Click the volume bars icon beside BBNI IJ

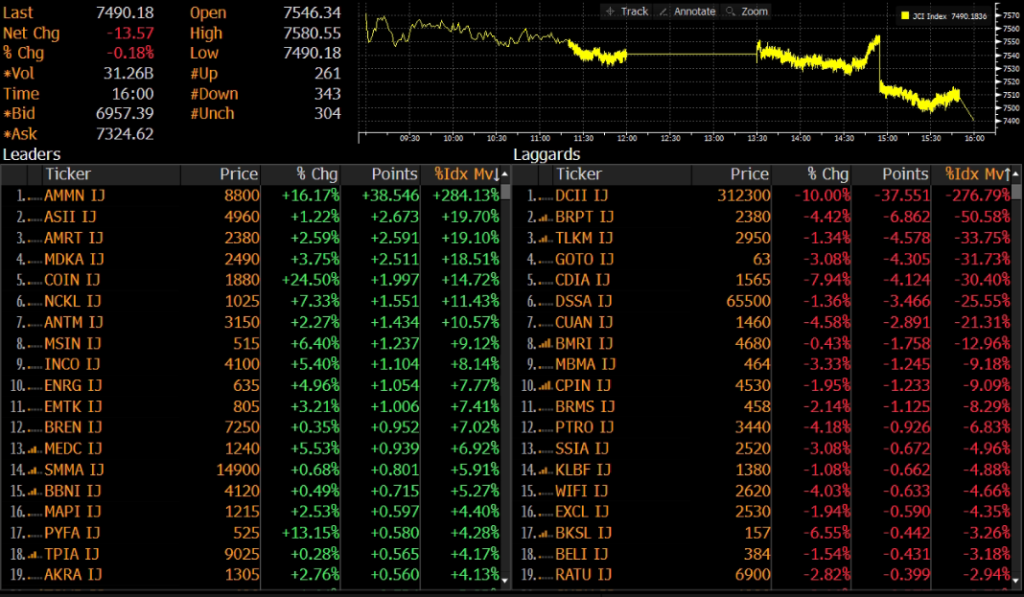point(35,492)
